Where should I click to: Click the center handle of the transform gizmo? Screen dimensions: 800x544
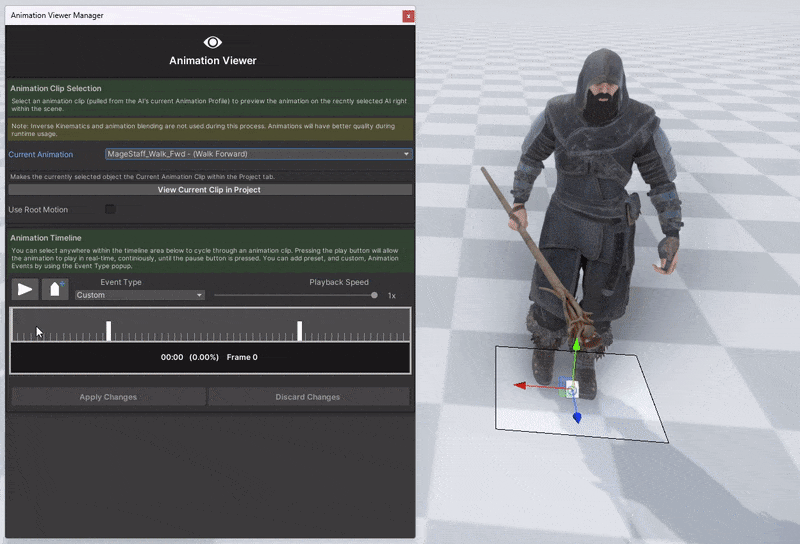click(571, 390)
